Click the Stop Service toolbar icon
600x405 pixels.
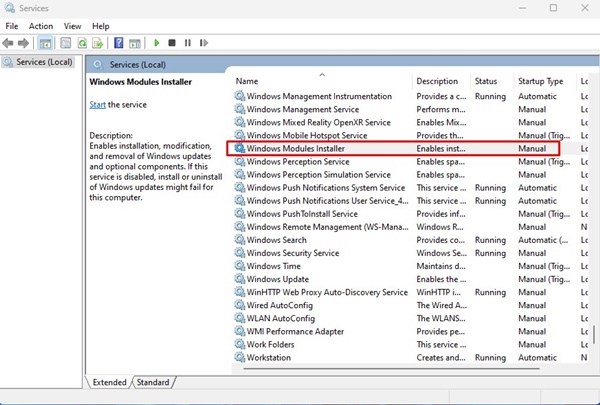[x=172, y=43]
